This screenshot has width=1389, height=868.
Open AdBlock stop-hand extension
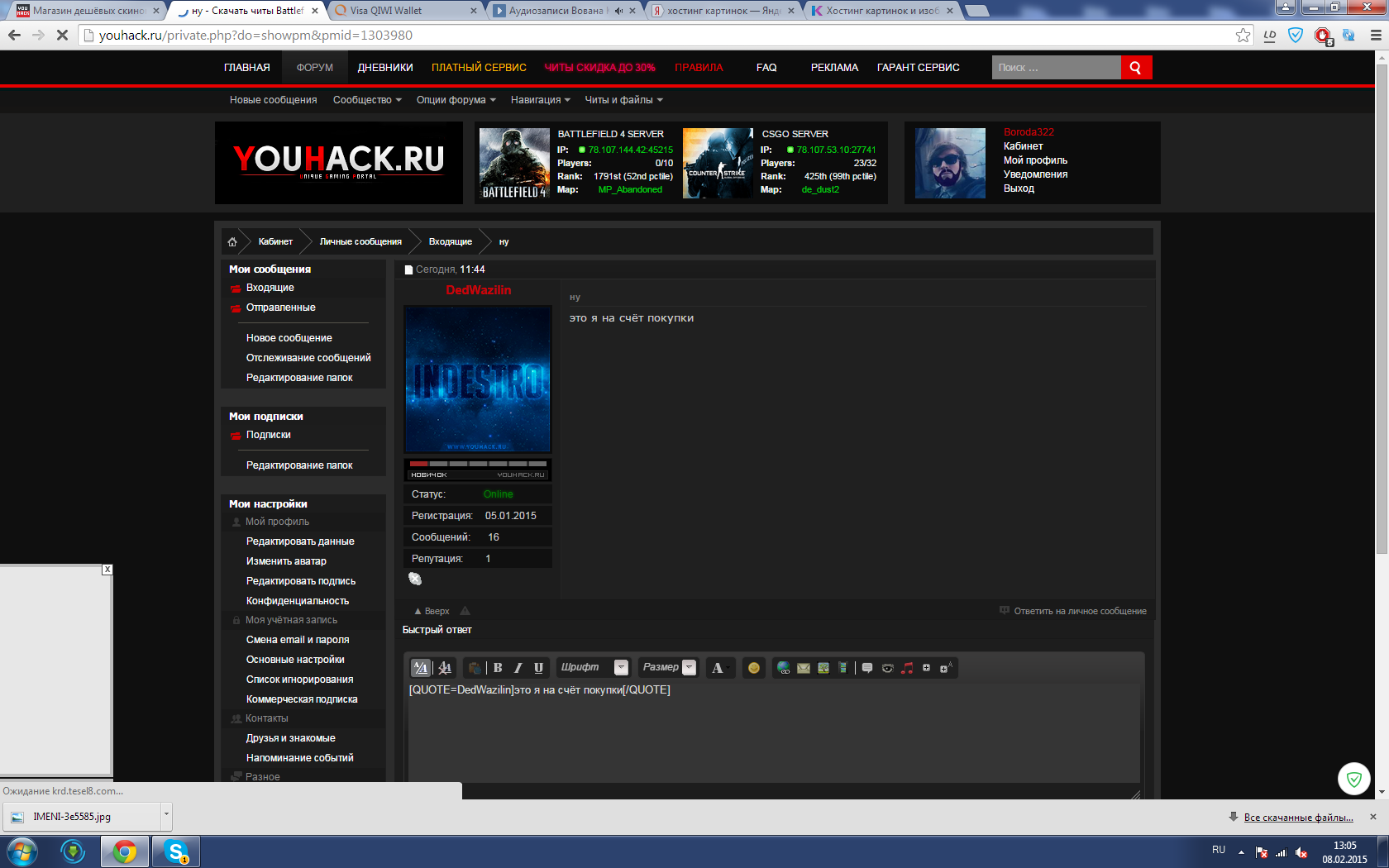click(x=1323, y=36)
